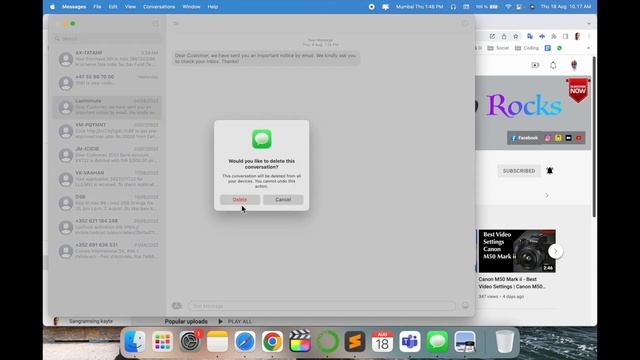Click the Chrome profile avatar
Viewport: 640px width, 360px height.
click(x=577, y=36)
